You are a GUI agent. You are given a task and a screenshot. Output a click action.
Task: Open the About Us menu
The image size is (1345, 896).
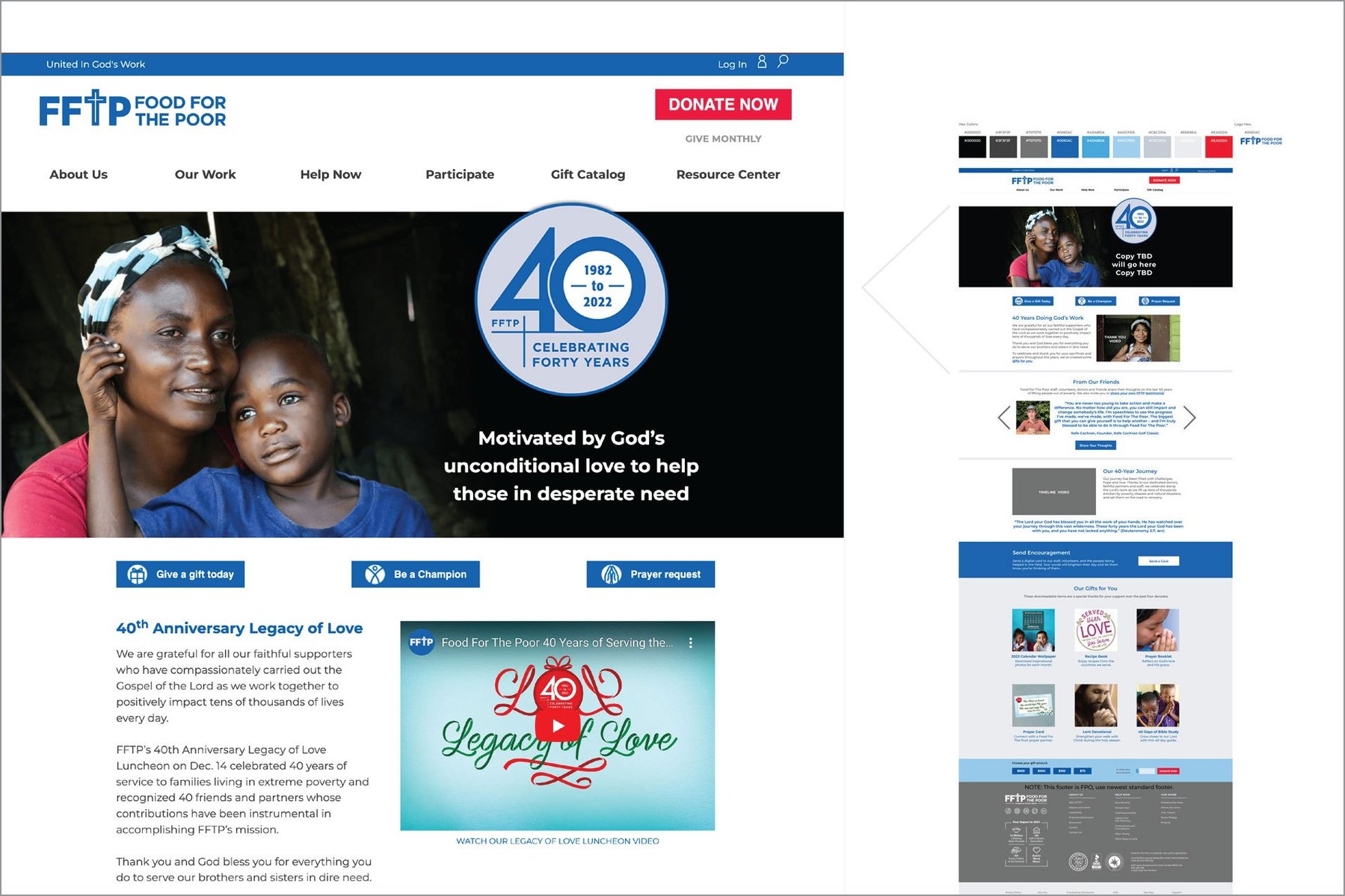(79, 174)
